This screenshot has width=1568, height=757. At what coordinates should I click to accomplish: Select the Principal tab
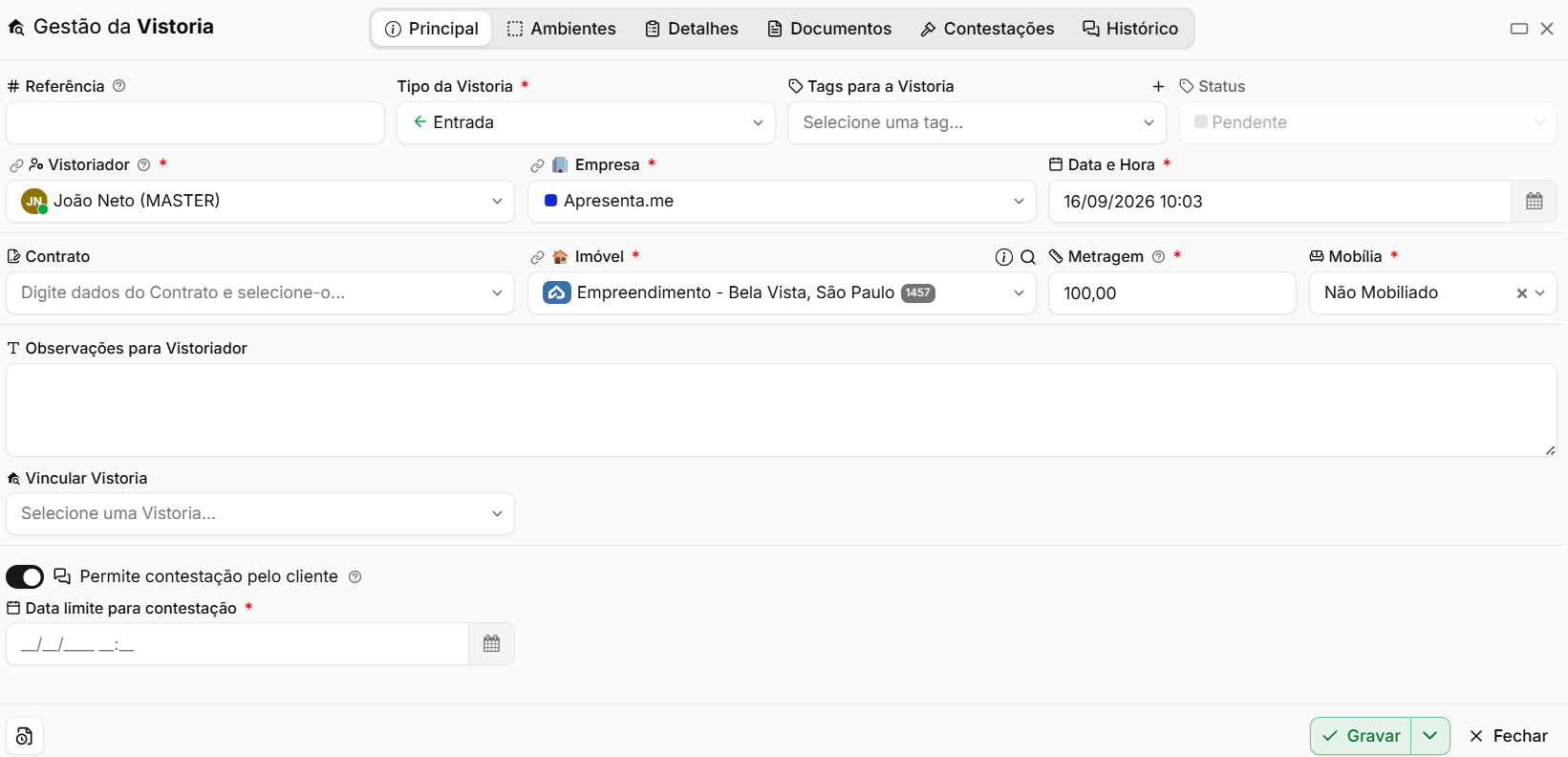(432, 29)
